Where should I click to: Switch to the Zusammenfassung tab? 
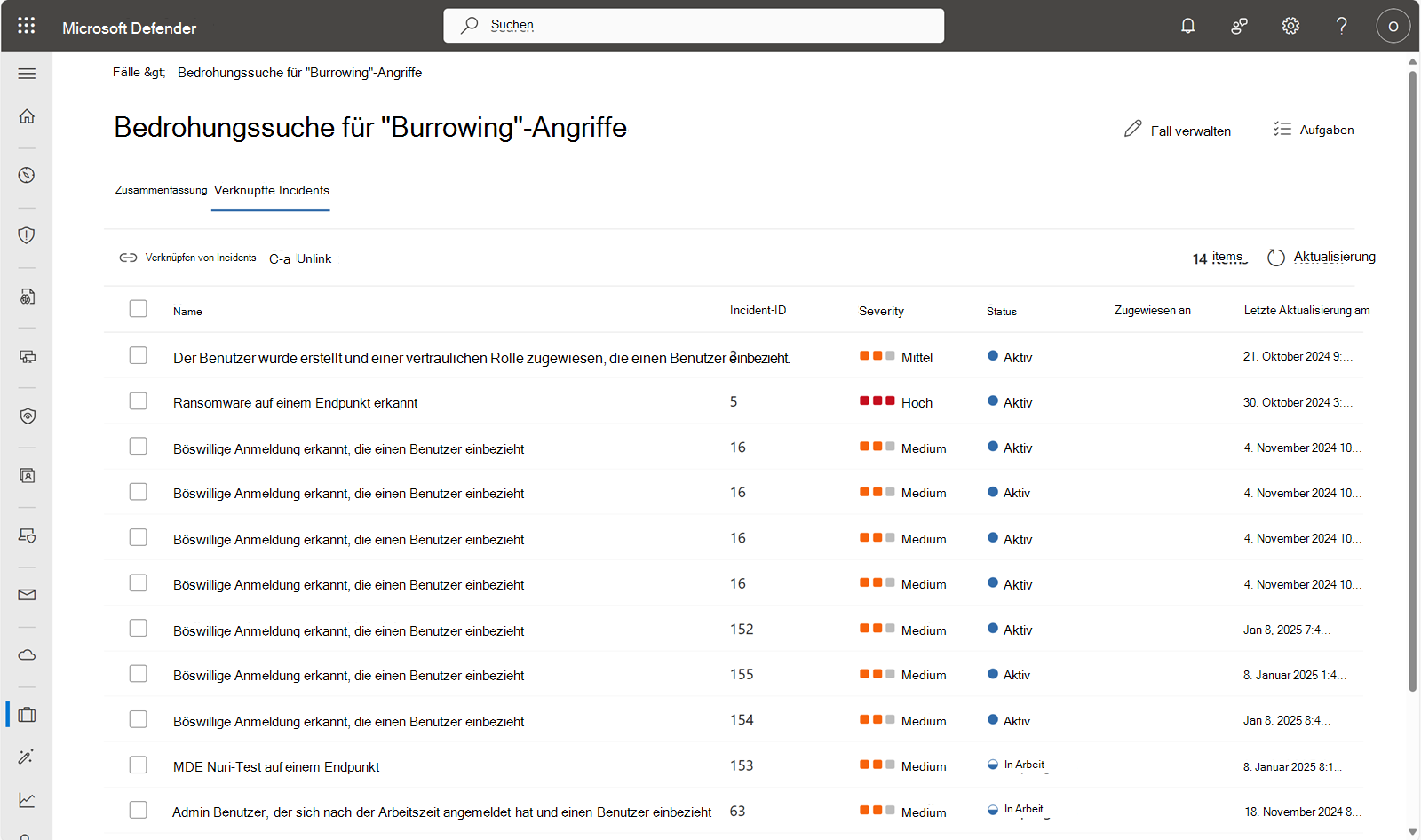161,190
